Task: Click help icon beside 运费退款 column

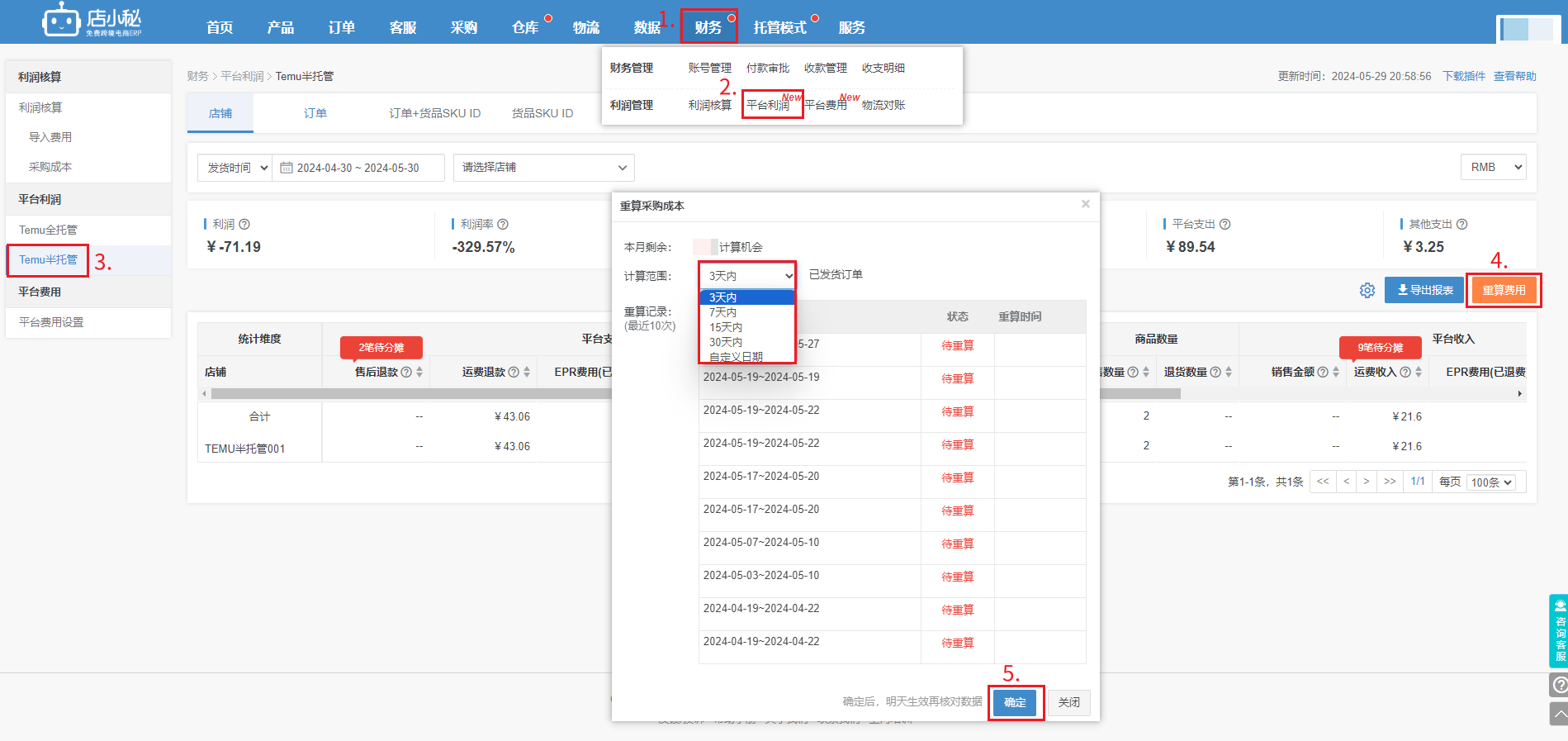Action: (x=514, y=372)
